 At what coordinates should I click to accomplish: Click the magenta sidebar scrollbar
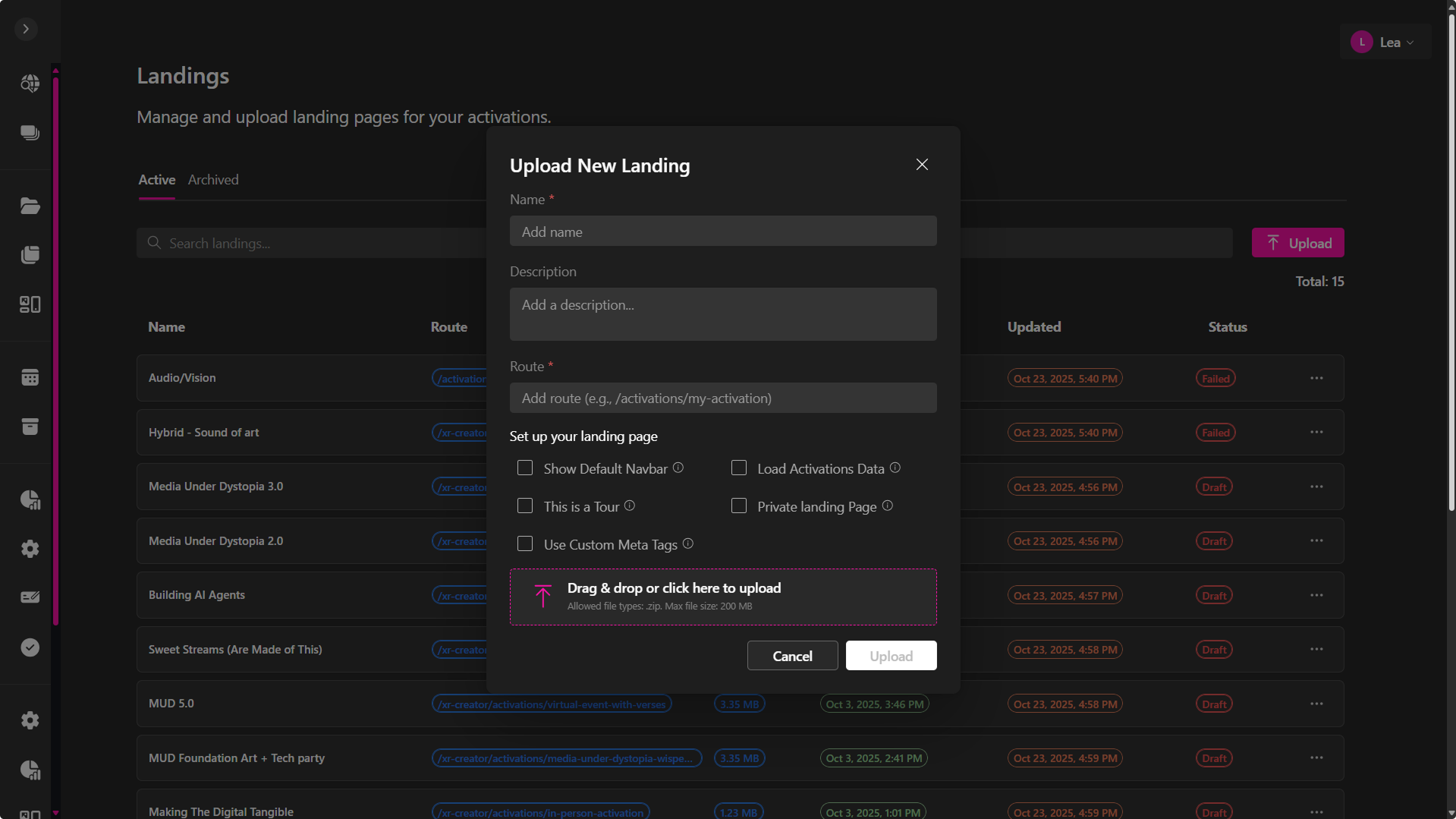point(55,349)
